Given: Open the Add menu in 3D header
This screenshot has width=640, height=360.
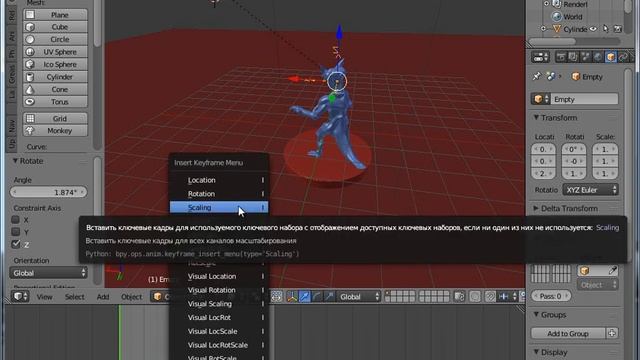Looking at the screenshot, I should tap(103, 297).
